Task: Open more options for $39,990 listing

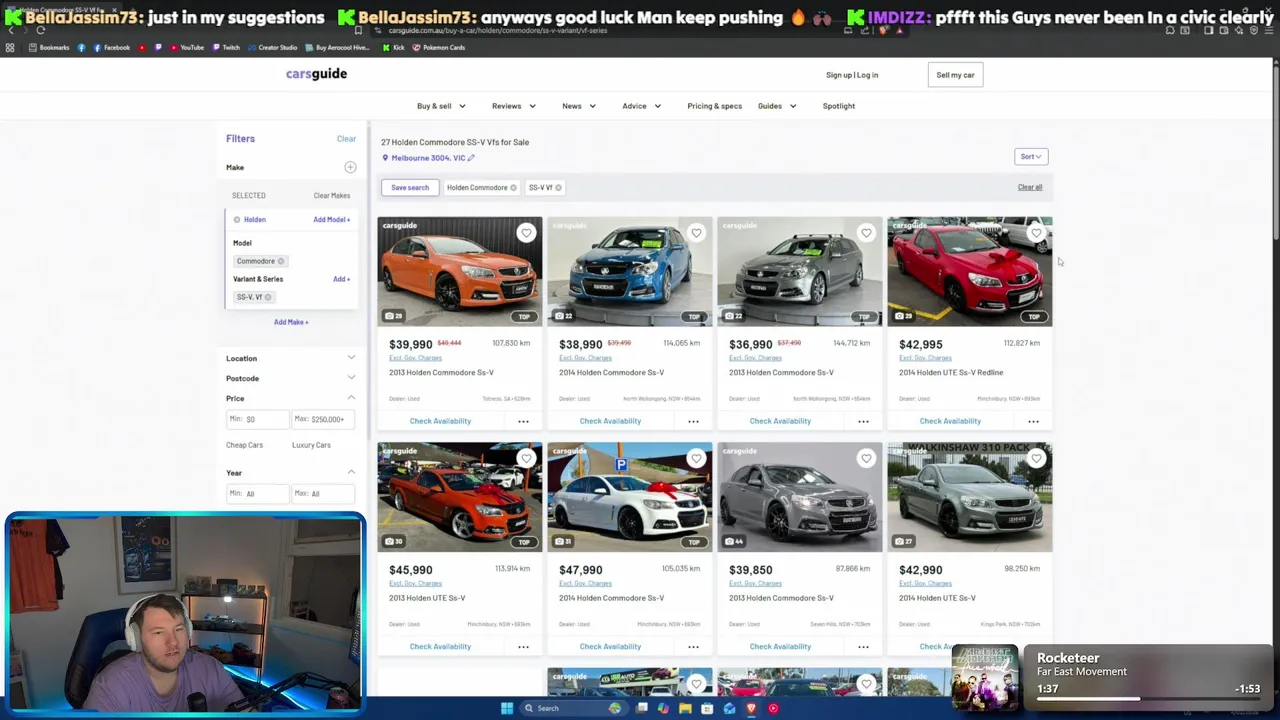Action: (x=523, y=421)
